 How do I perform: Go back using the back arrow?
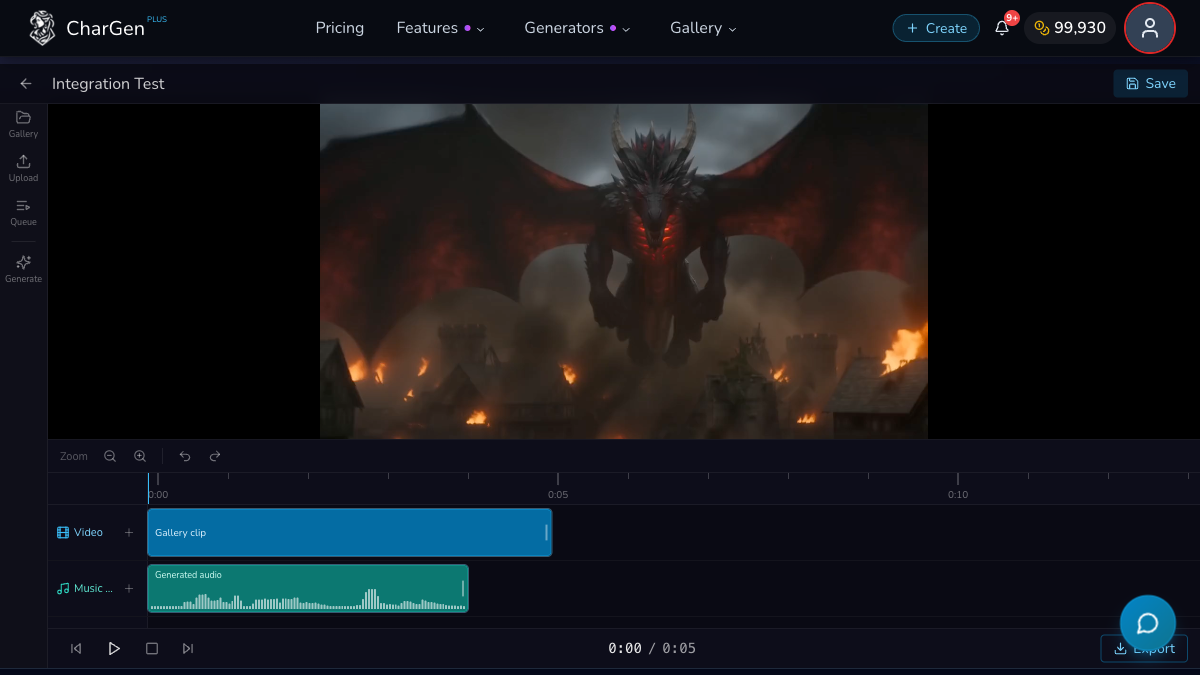point(25,83)
